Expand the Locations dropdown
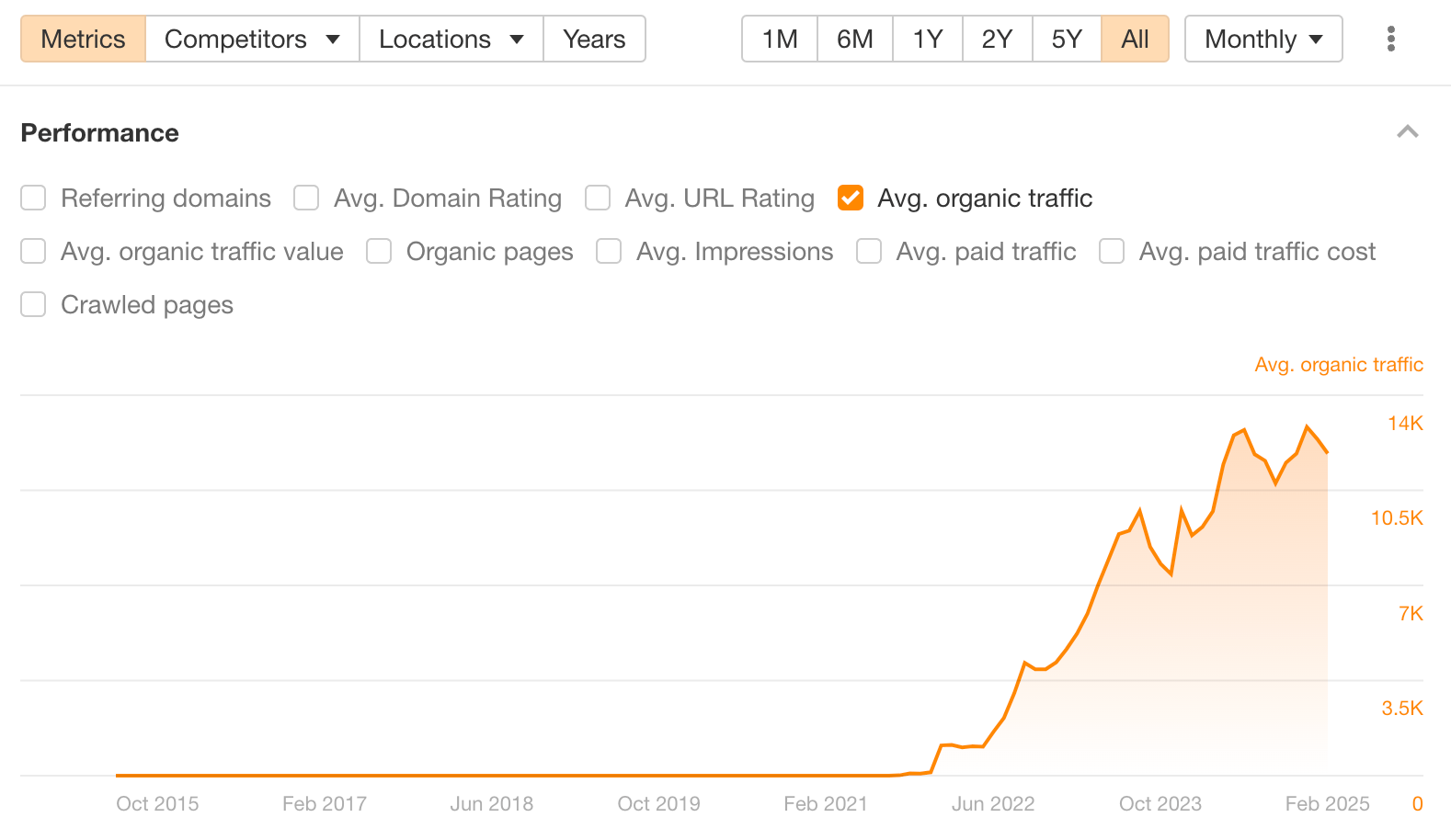 [x=451, y=39]
